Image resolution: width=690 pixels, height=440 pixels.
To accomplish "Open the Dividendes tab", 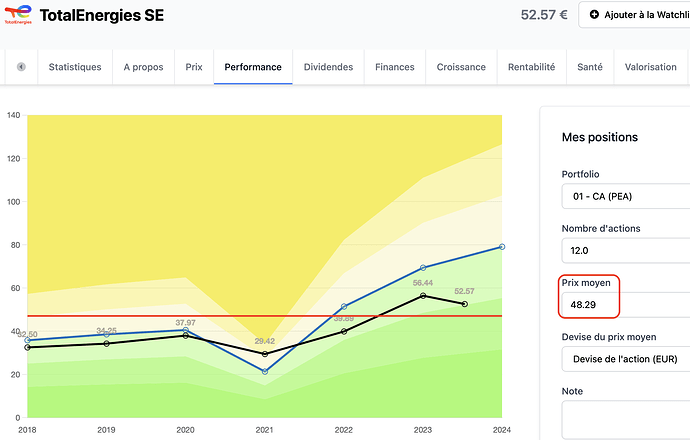I will point(328,67).
